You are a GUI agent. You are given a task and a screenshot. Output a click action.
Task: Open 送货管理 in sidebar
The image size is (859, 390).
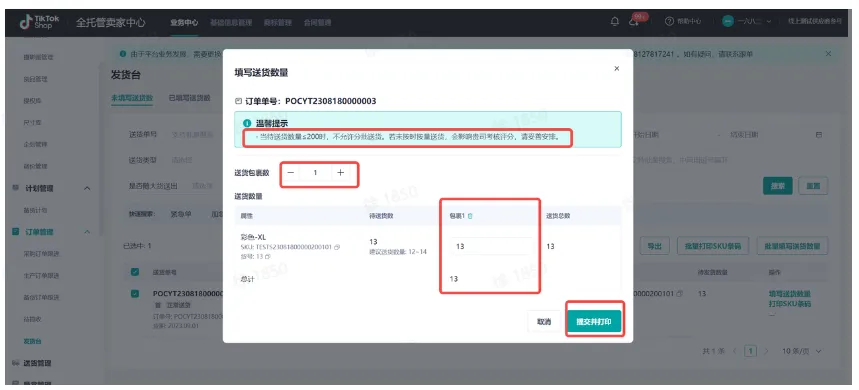pos(37,363)
